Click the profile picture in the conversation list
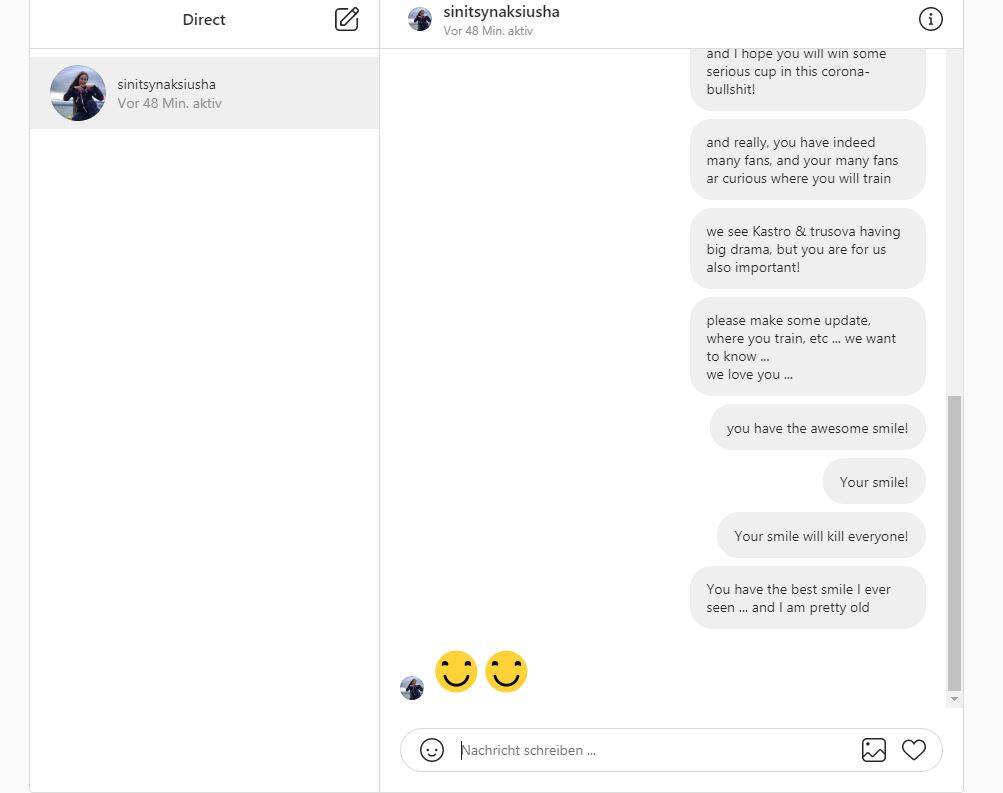Viewport: 1003px width, 793px height. point(78,93)
